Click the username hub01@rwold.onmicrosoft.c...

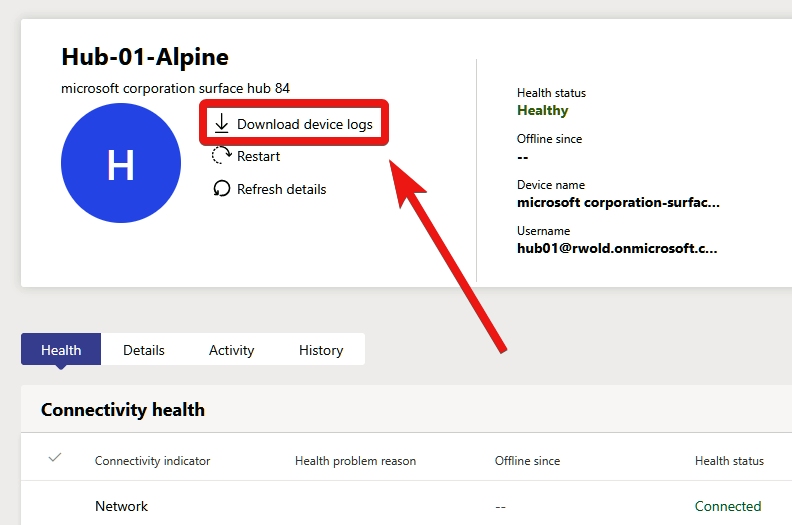[x=617, y=249]
